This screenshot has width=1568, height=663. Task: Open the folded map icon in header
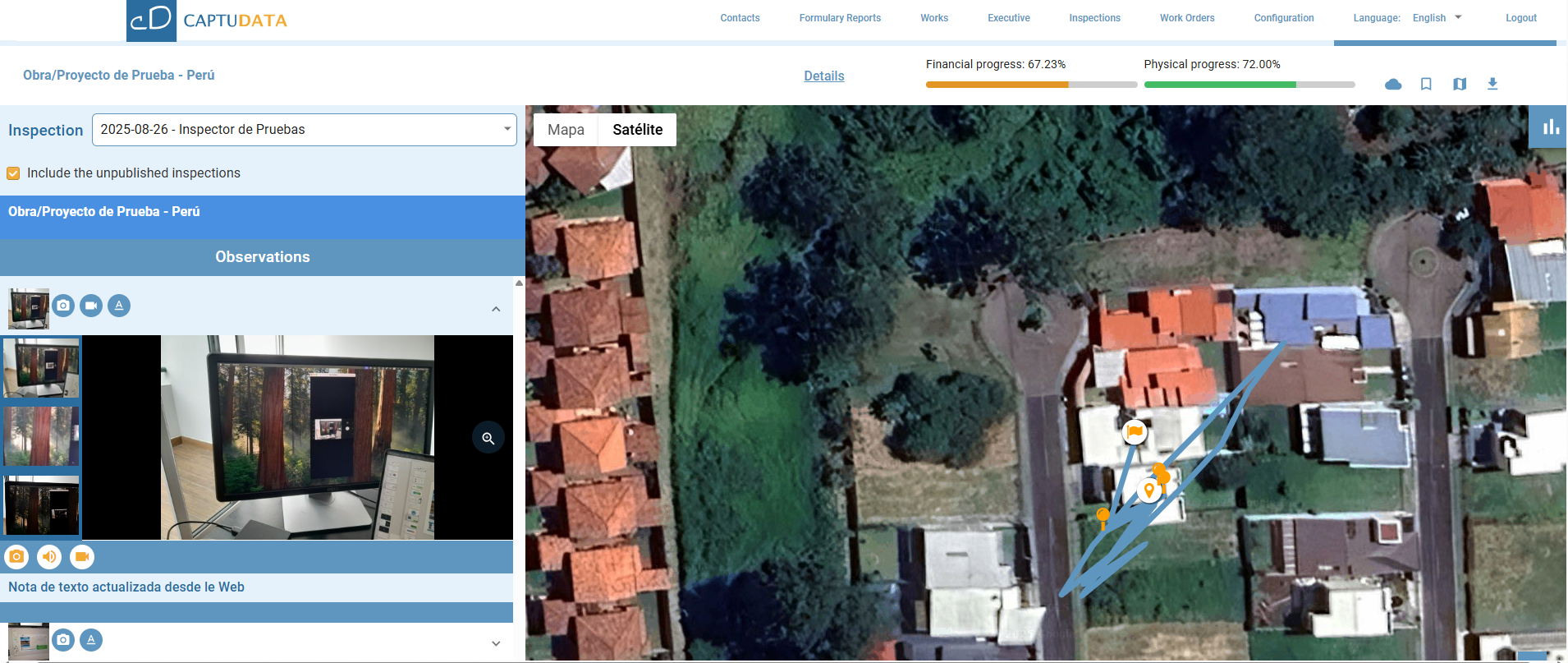coord(1459,84)
